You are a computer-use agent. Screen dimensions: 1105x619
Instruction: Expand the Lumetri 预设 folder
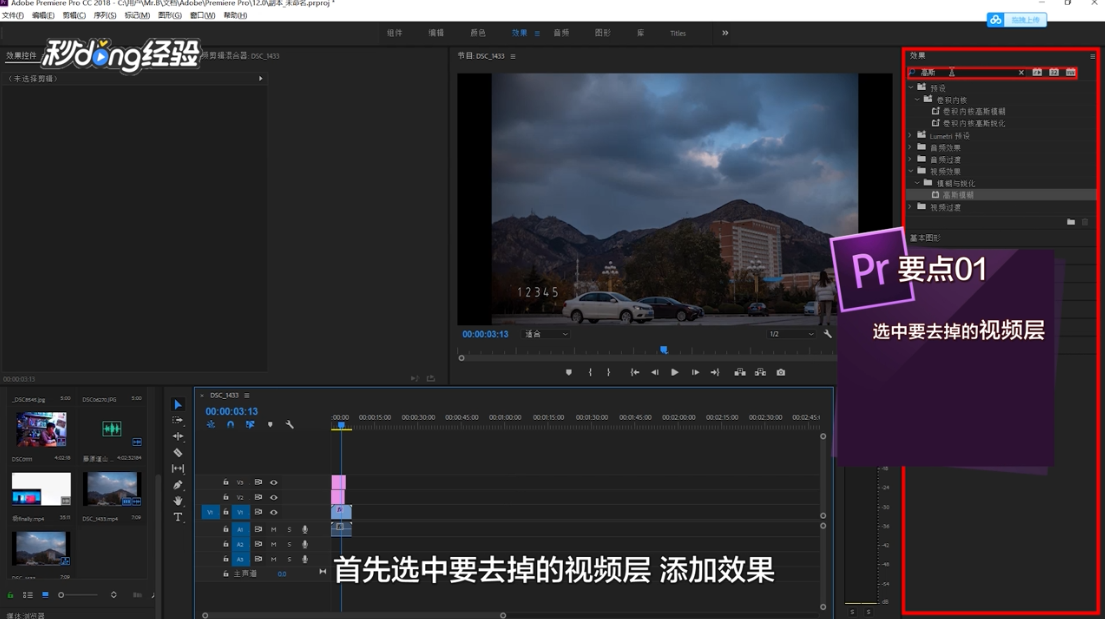[x=911, y=135]
